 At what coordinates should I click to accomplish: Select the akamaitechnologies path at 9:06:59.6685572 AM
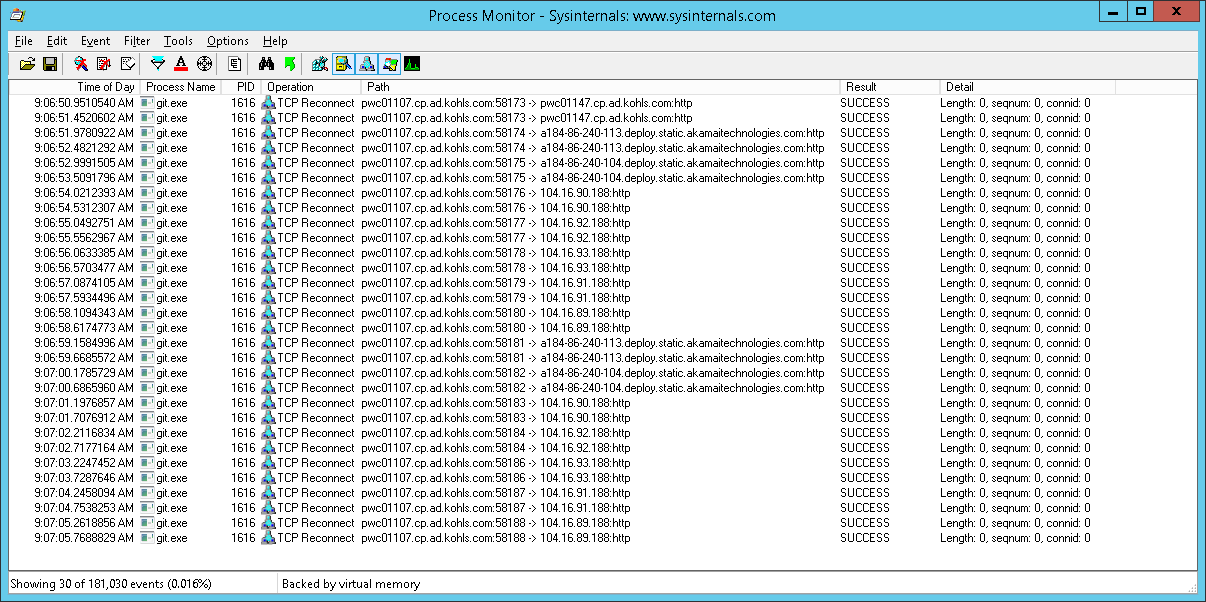593,358
